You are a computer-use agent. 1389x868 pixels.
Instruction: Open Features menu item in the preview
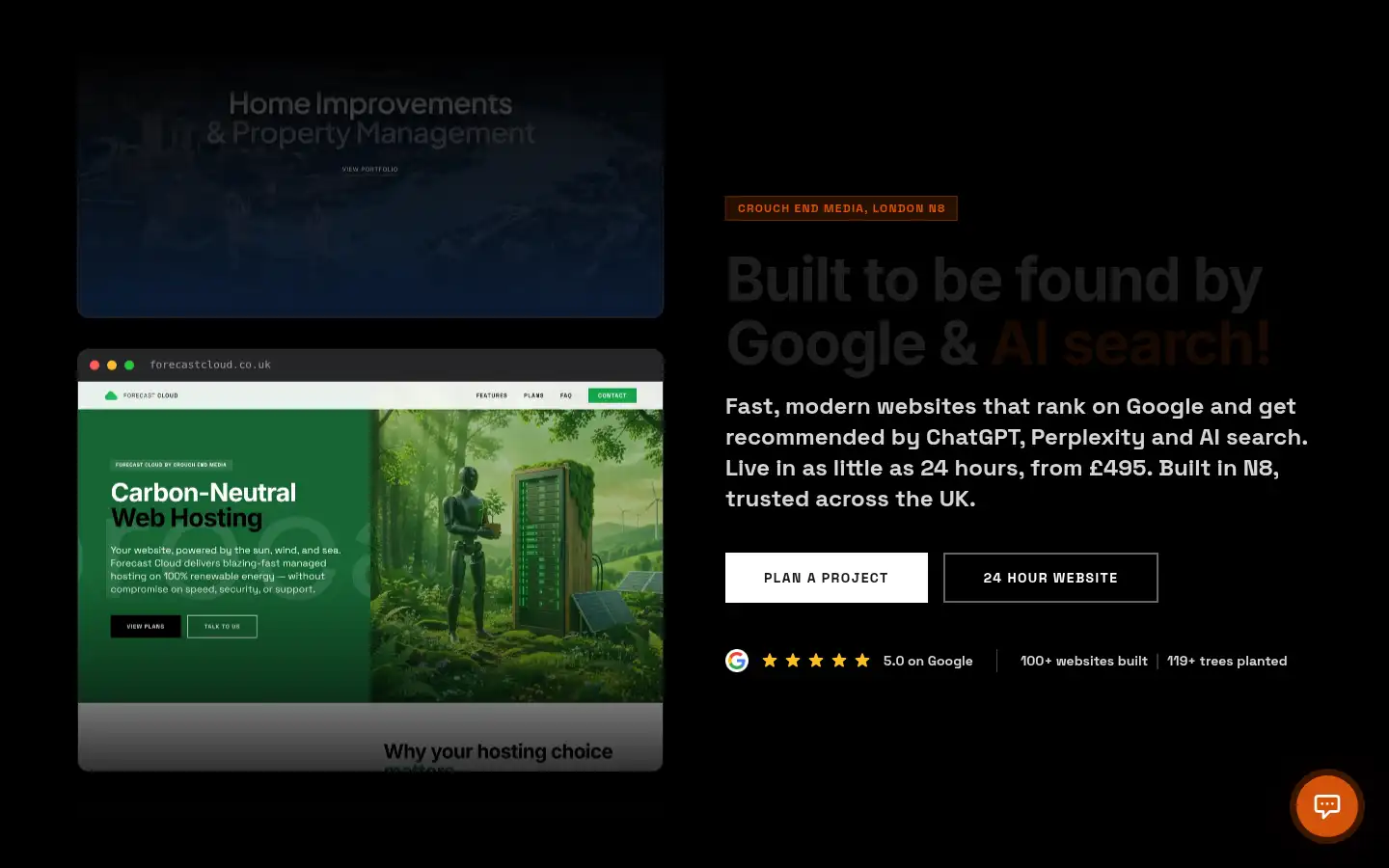491,395
